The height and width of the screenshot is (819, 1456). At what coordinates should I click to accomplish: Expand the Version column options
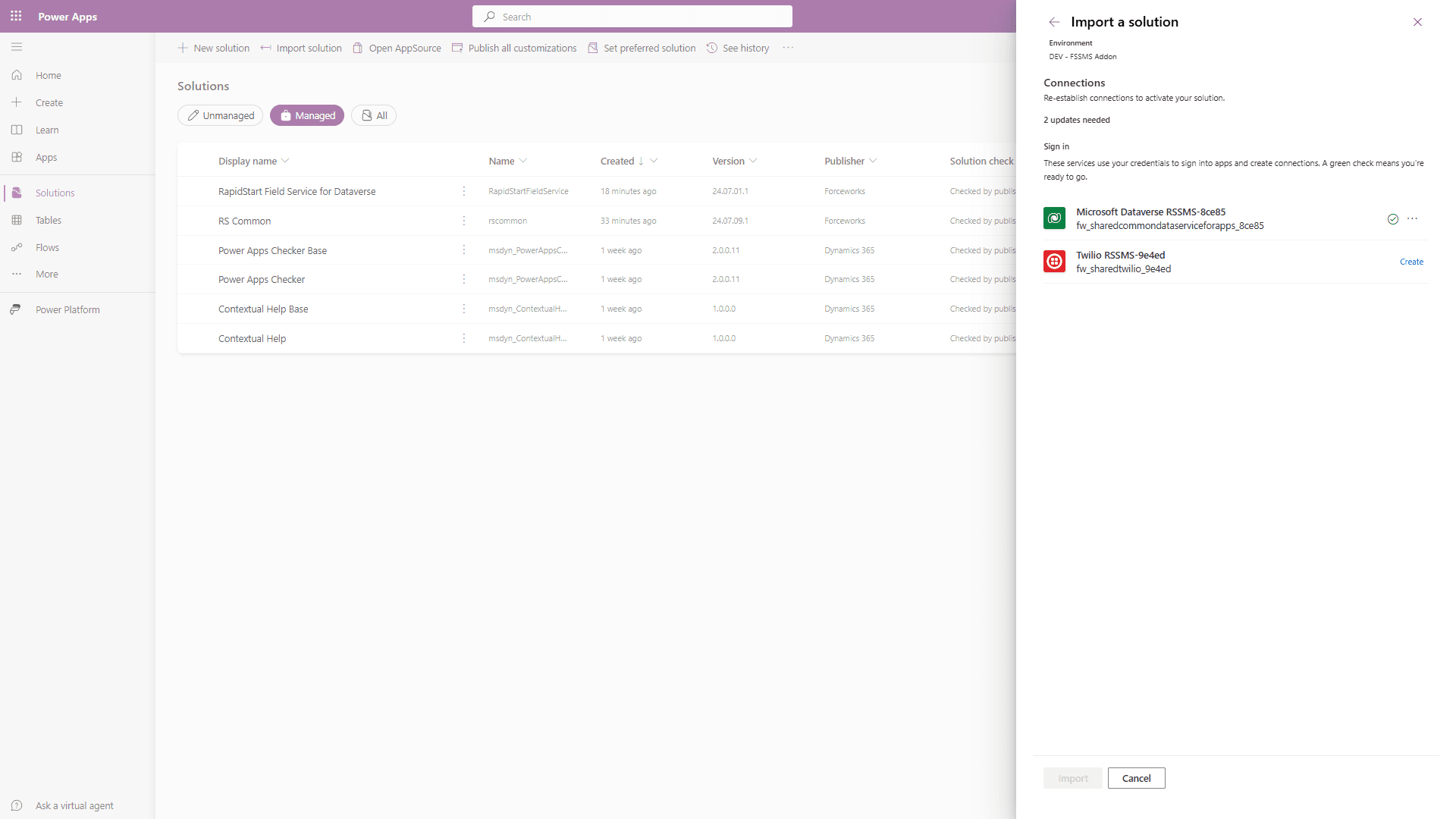[754, 161]
